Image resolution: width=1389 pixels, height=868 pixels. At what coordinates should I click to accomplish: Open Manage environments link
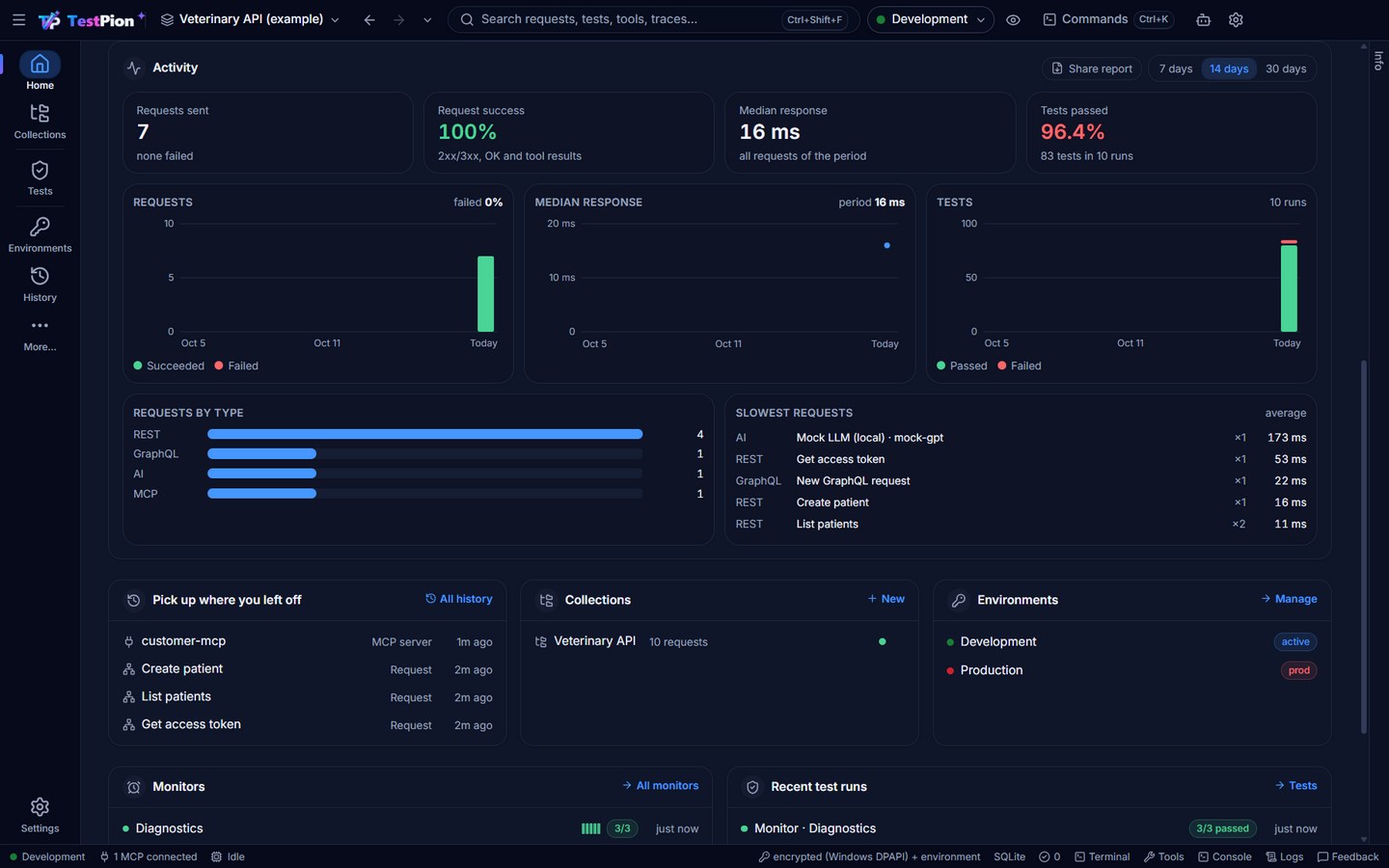tap(1289, 599)
